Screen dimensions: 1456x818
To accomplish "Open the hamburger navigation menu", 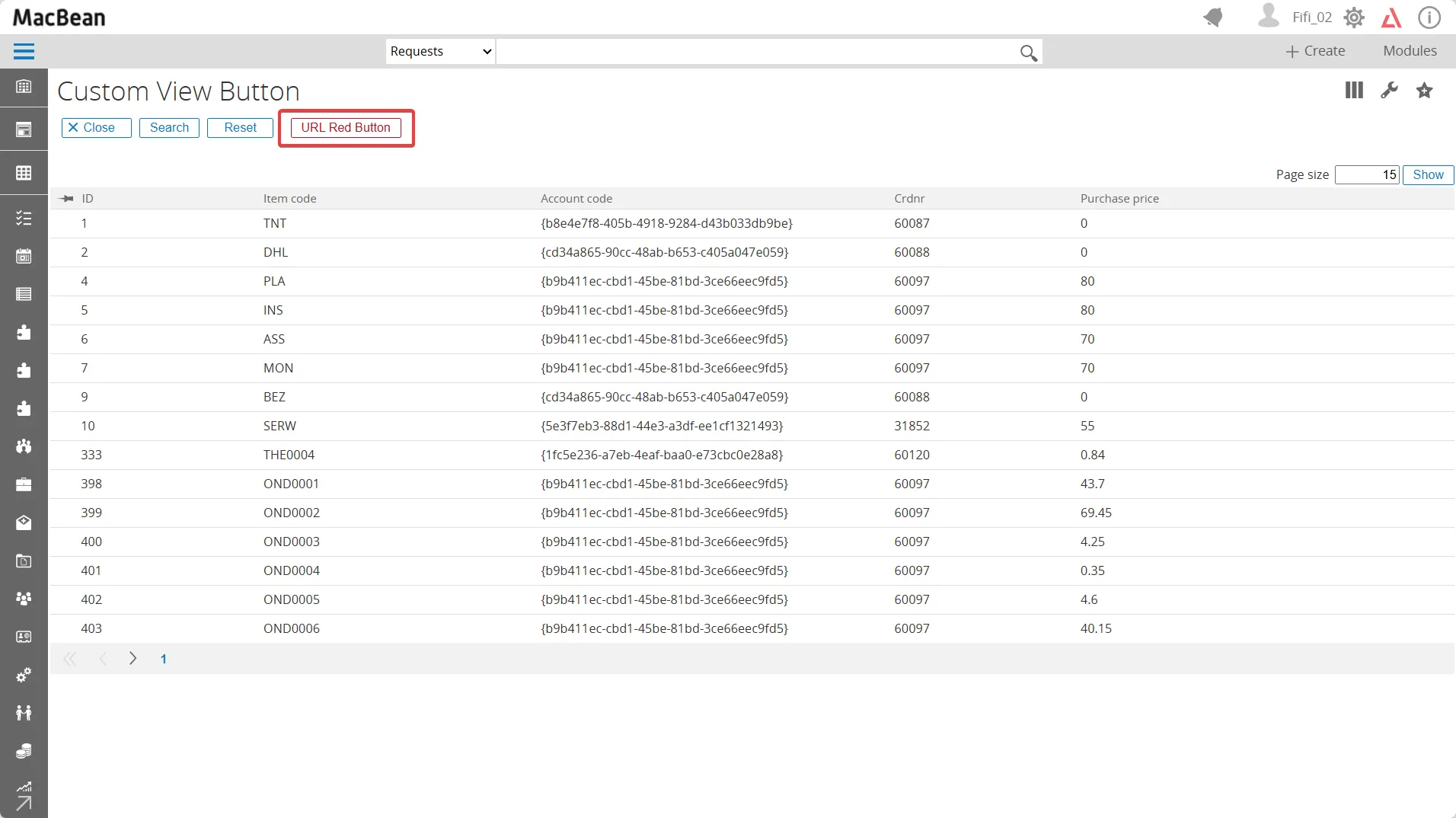I will tap(24, 51).
